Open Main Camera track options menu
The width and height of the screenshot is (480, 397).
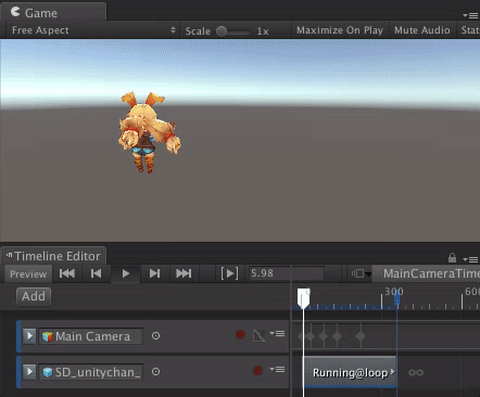pyautogui.click(x=277, y=334)
